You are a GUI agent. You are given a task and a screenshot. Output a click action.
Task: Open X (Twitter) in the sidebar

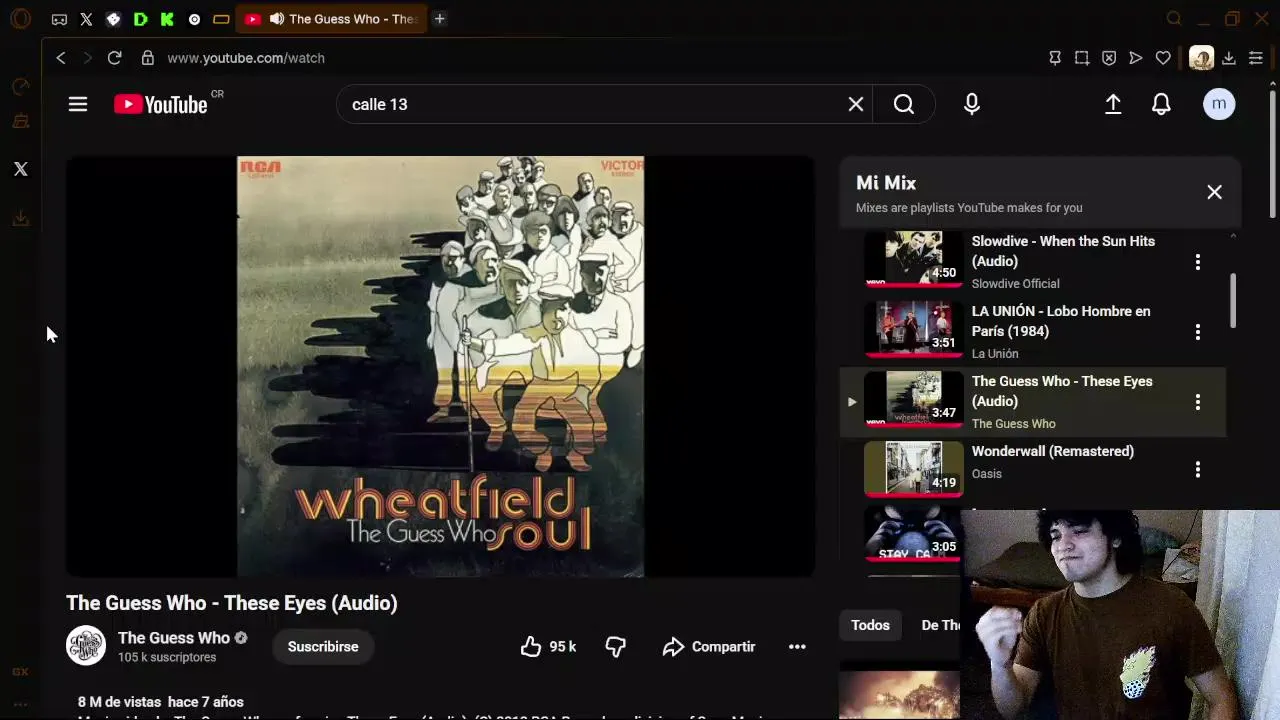[21, 169]
